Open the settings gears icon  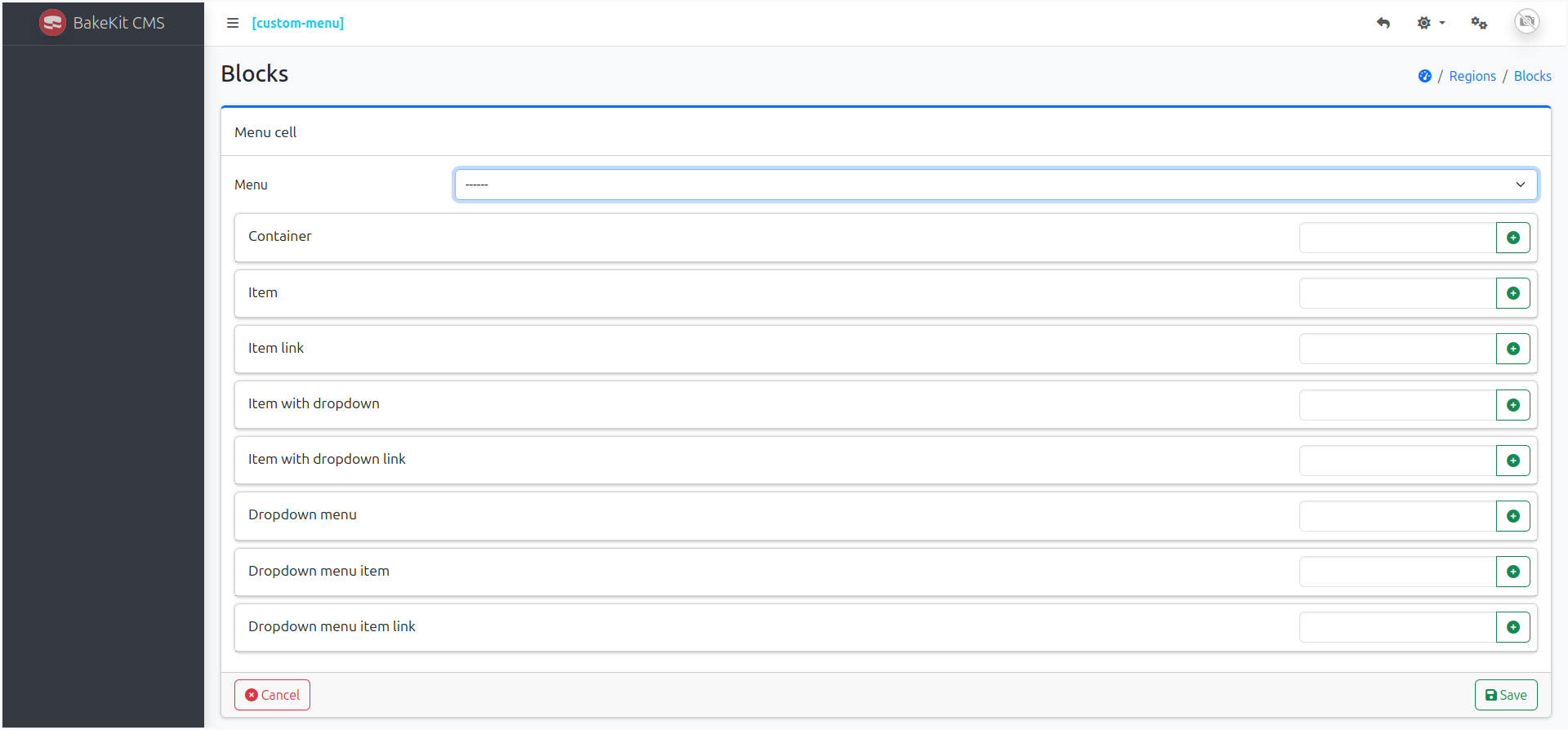(x=1479, y=23)
